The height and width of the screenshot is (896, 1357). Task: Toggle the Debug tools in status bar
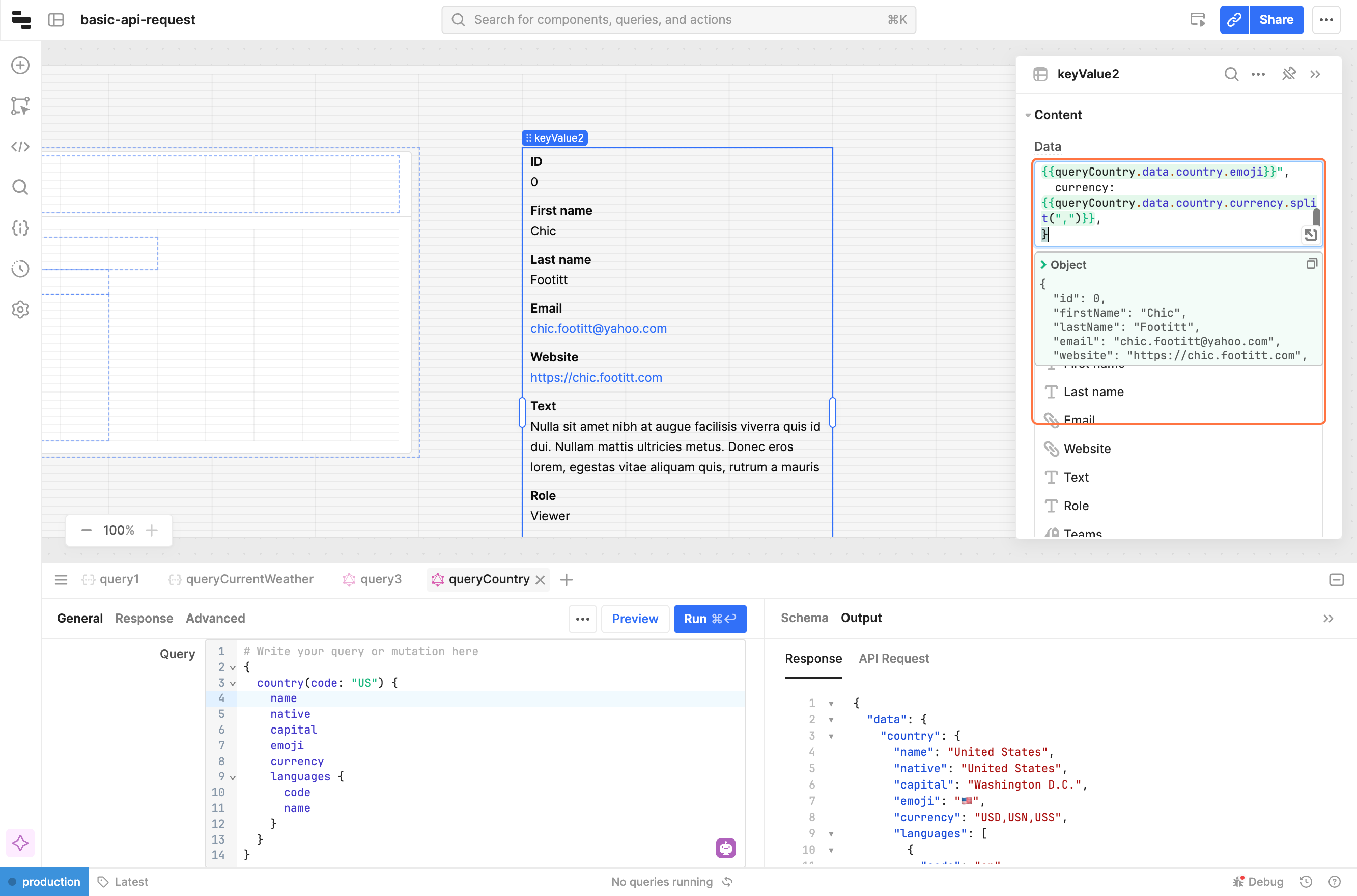coord(1258,882)
